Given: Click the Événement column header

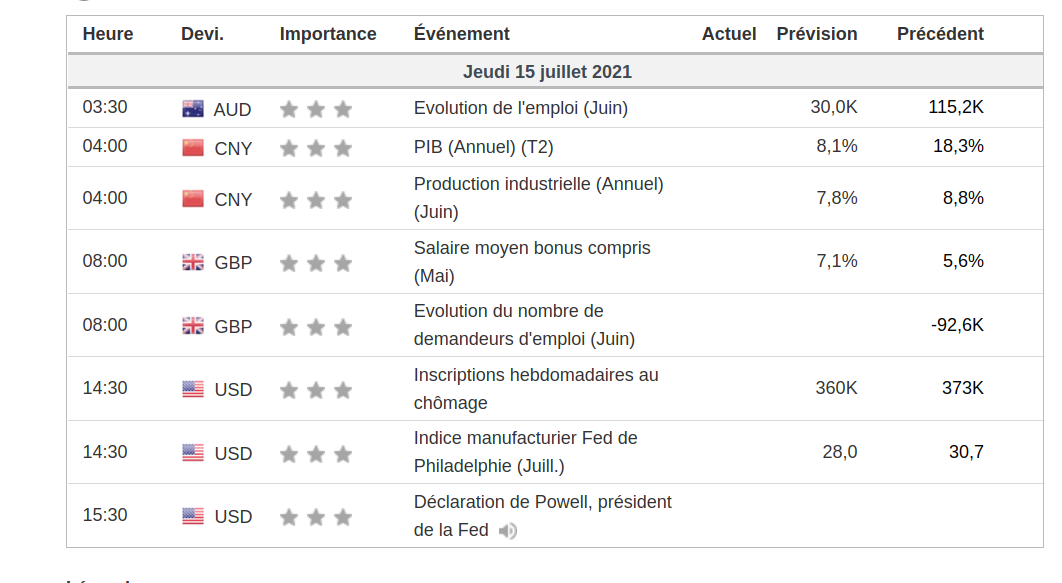Looking at the screenshot, I should pos(461,34).
